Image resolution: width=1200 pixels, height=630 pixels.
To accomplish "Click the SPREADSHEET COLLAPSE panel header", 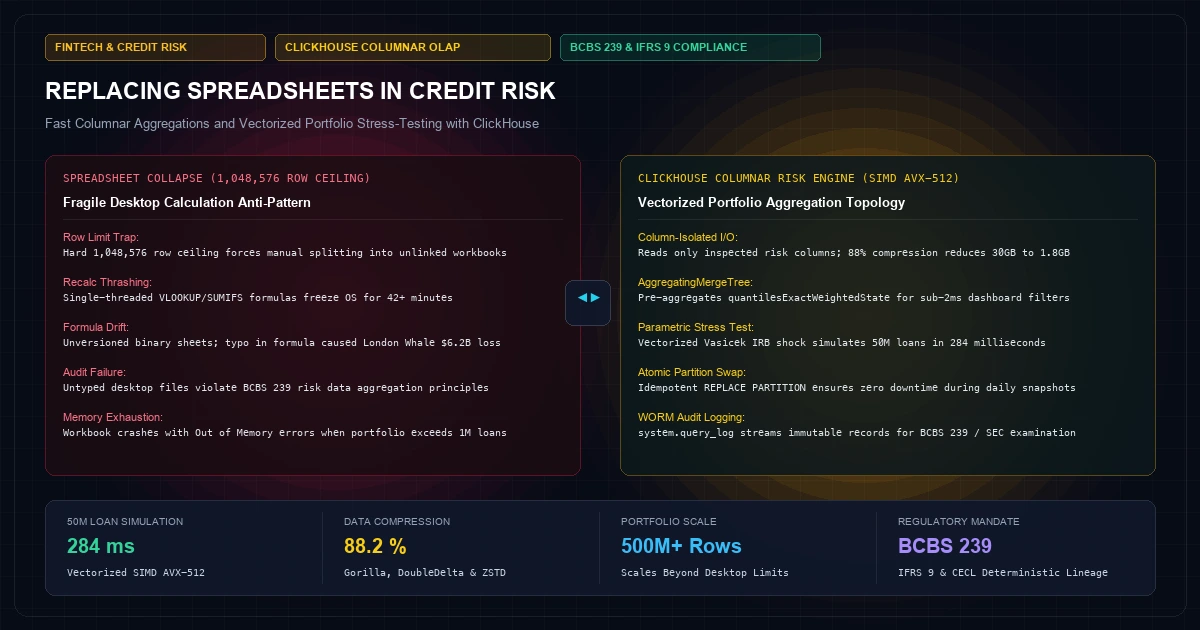I will 216,178.
